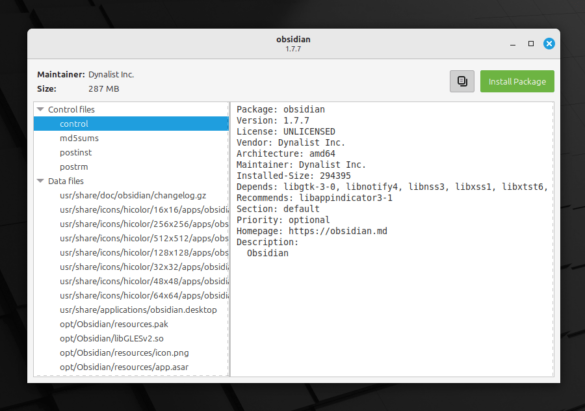
Task: Click the Homepage https://obsidian.md line
Action: [312, 231]
